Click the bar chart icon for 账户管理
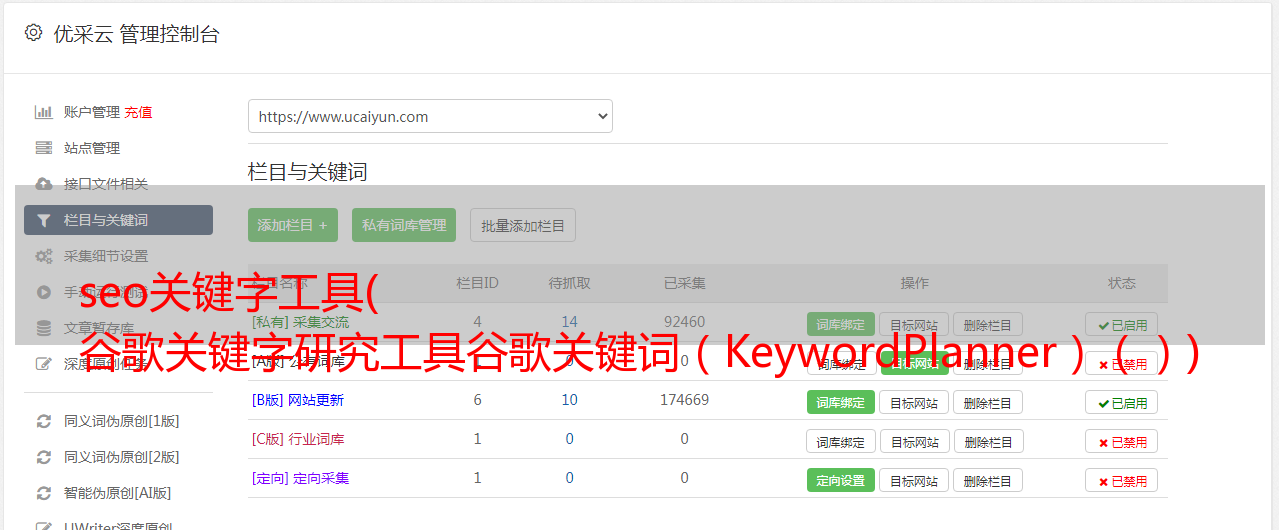Image resolution: width=1279 pixels, height=530 pixels. (x=43, y=112)
